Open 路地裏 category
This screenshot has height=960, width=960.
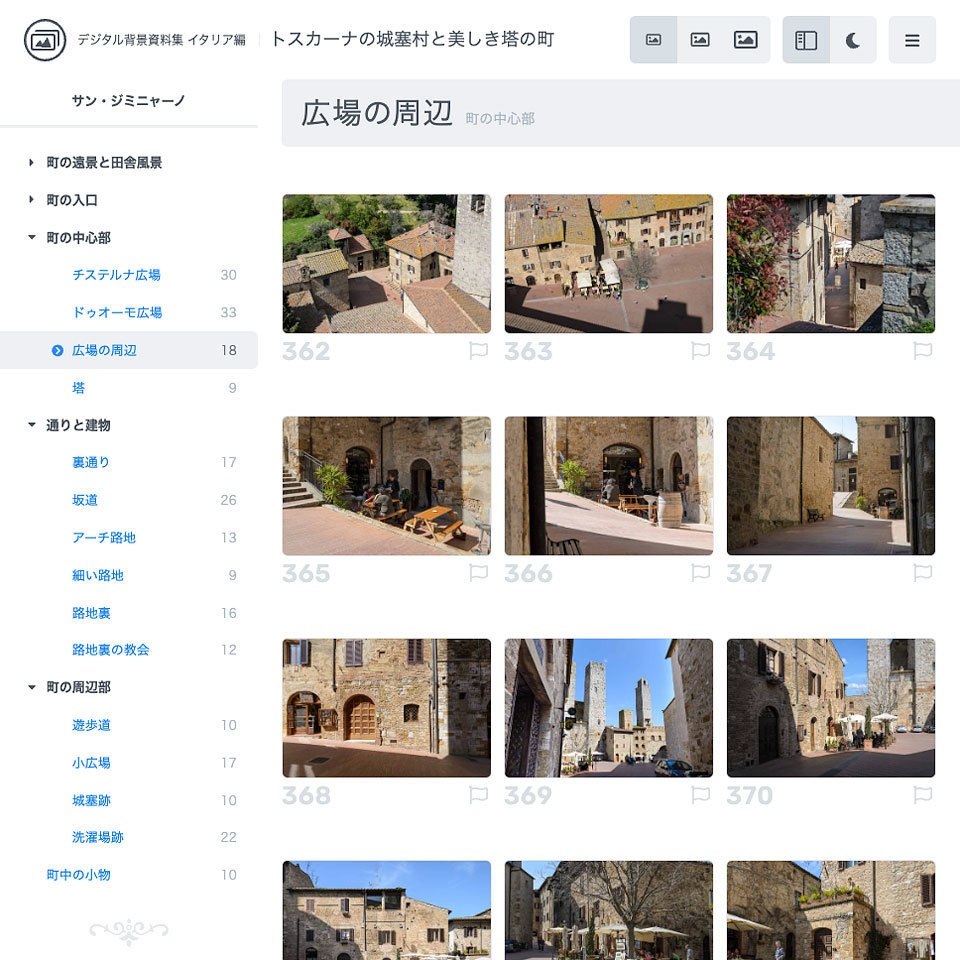point(91,613)
